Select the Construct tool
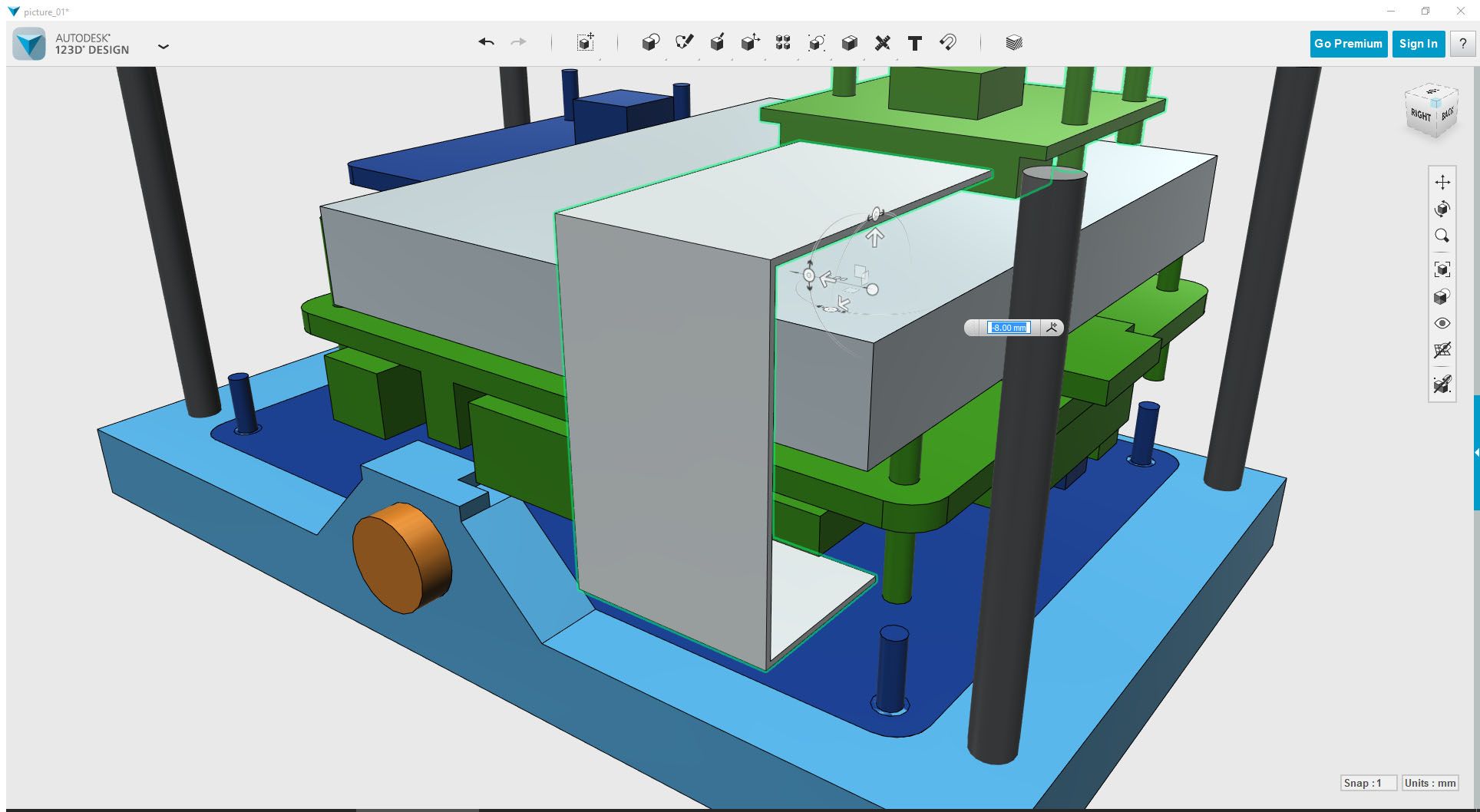 coord(718,44)
